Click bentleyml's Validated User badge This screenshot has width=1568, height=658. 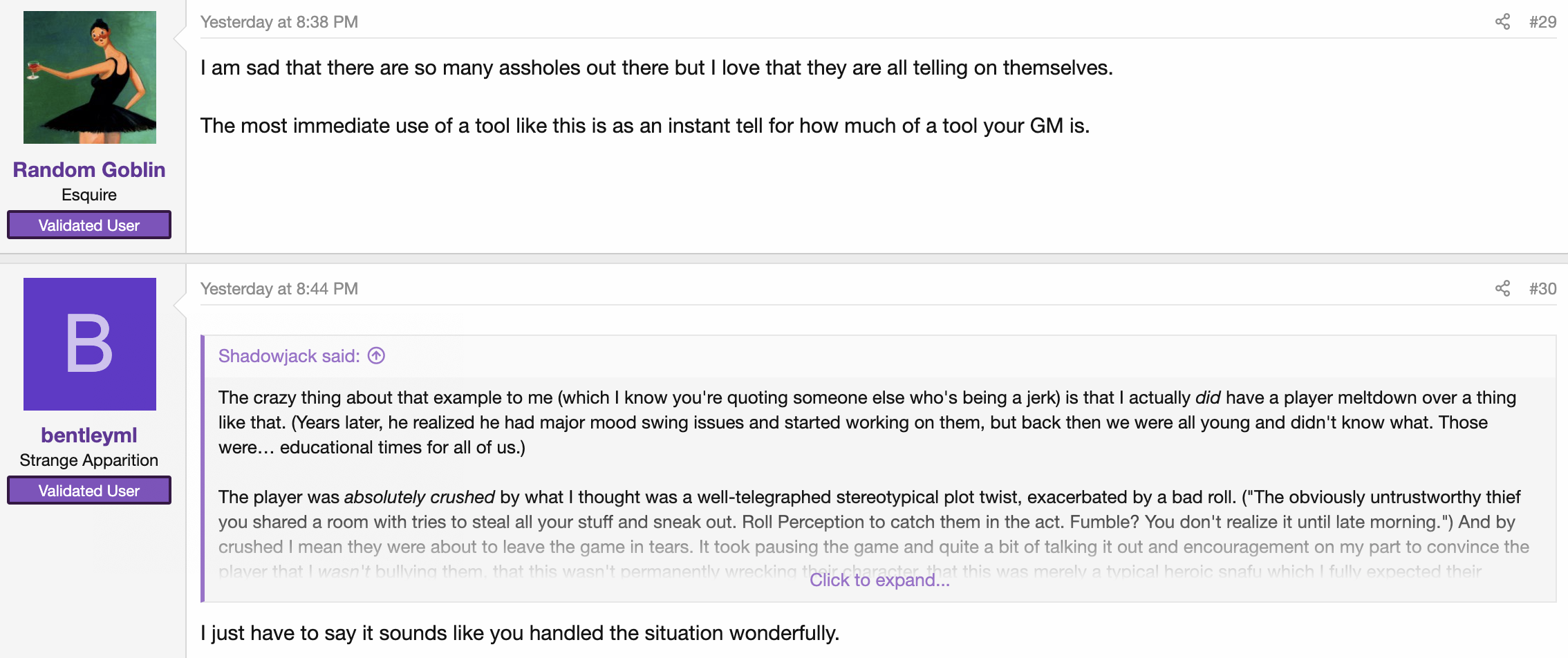coord(89,490)
